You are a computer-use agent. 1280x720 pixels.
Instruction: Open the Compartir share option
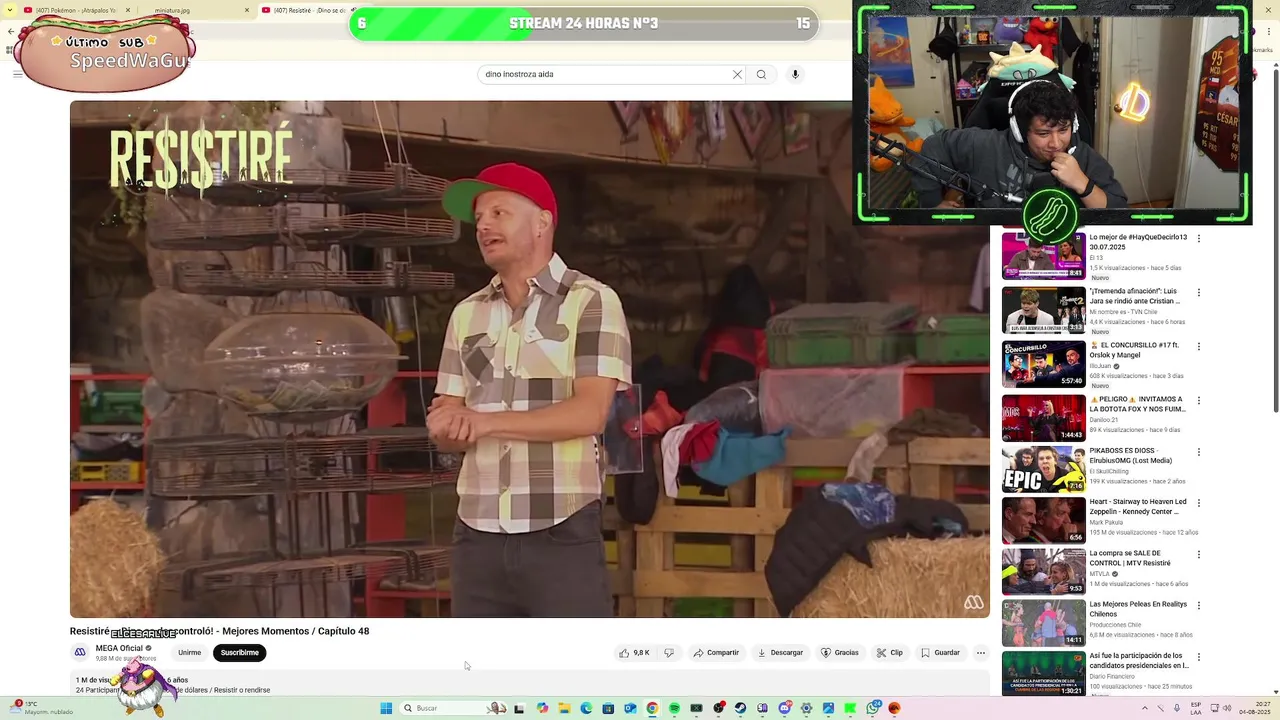716,653
